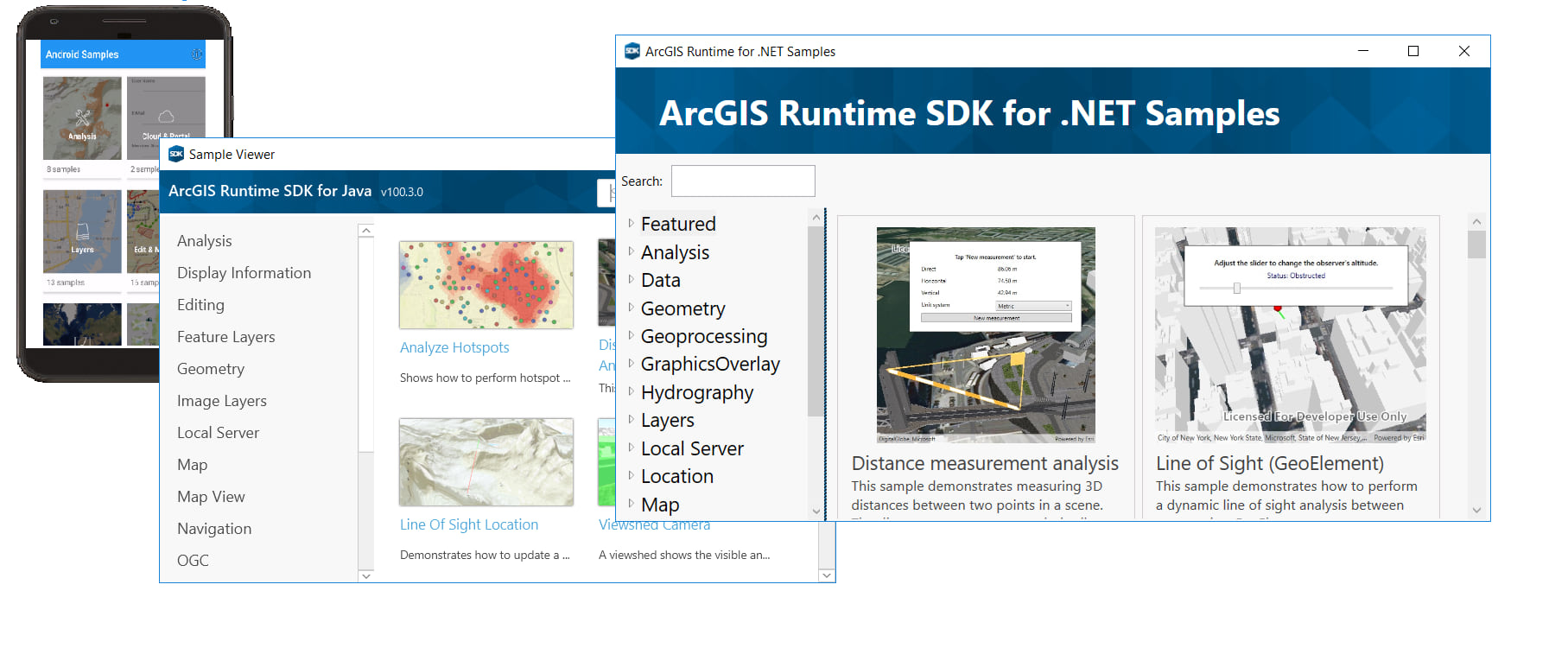Open the Viewshed Camera sample link
Viewport: 1568px width, 648px height.
point(654,525)
